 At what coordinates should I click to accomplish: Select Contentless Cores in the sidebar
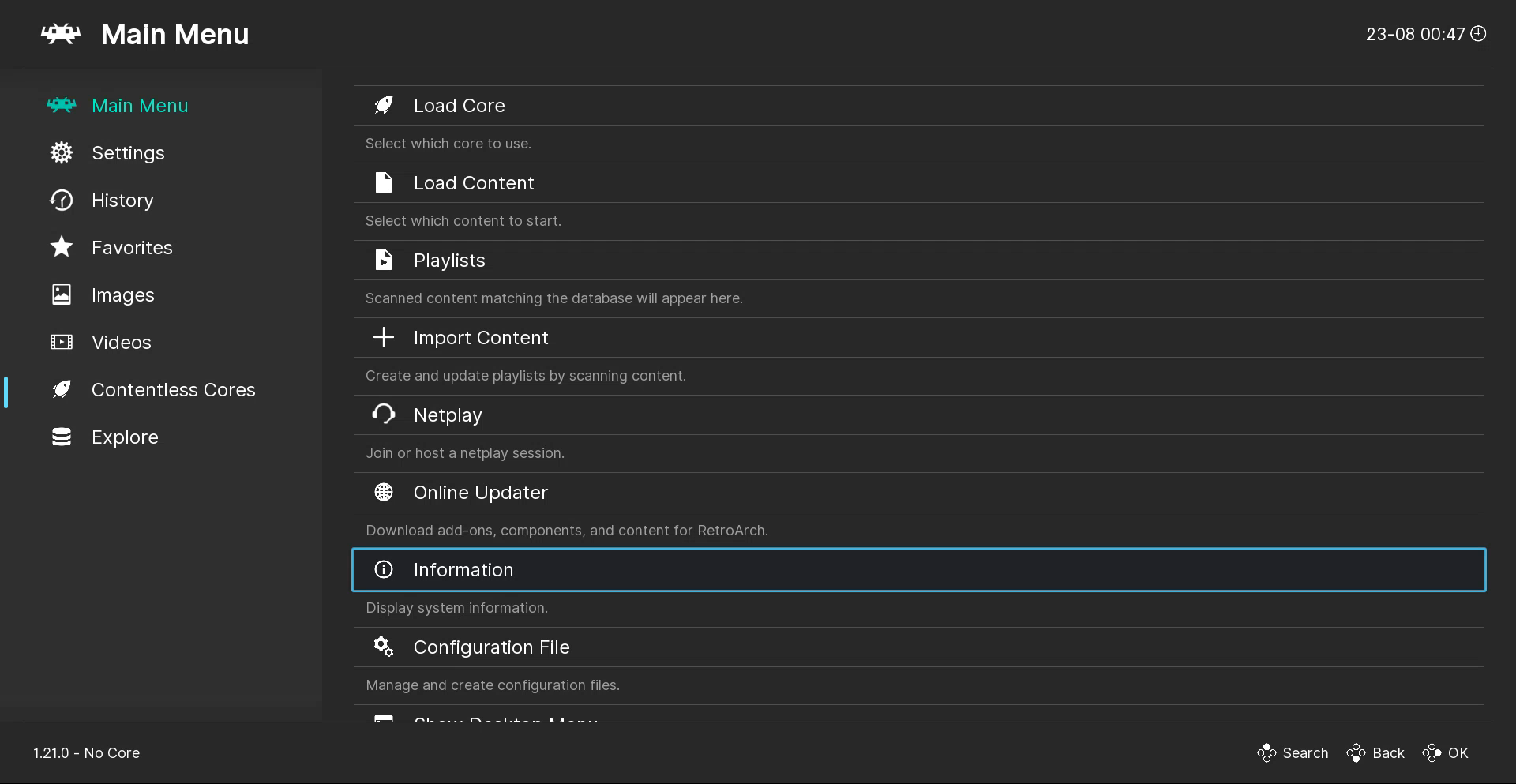173,389
